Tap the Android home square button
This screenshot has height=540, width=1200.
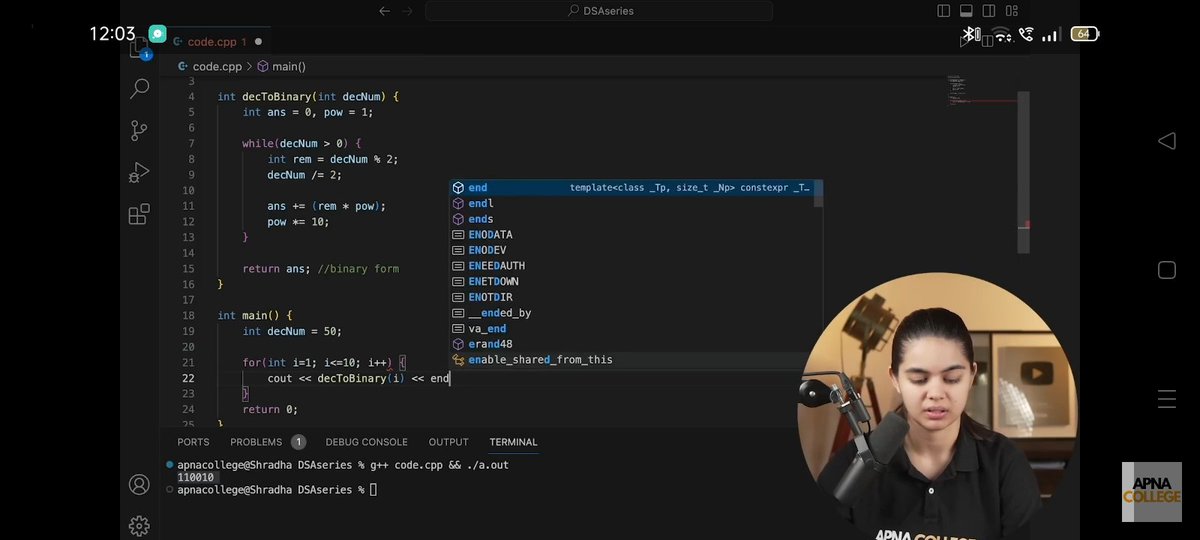click(x=1166, y=270)
